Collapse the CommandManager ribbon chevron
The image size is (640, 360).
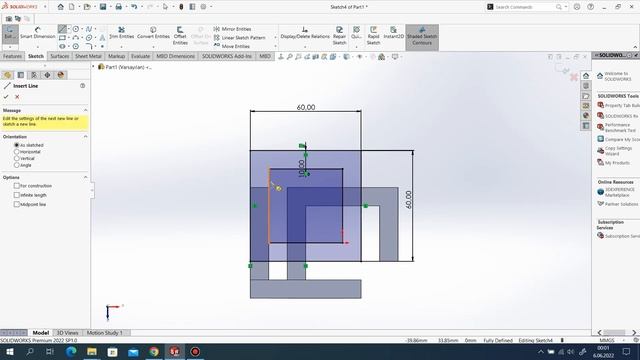[635, 47]
